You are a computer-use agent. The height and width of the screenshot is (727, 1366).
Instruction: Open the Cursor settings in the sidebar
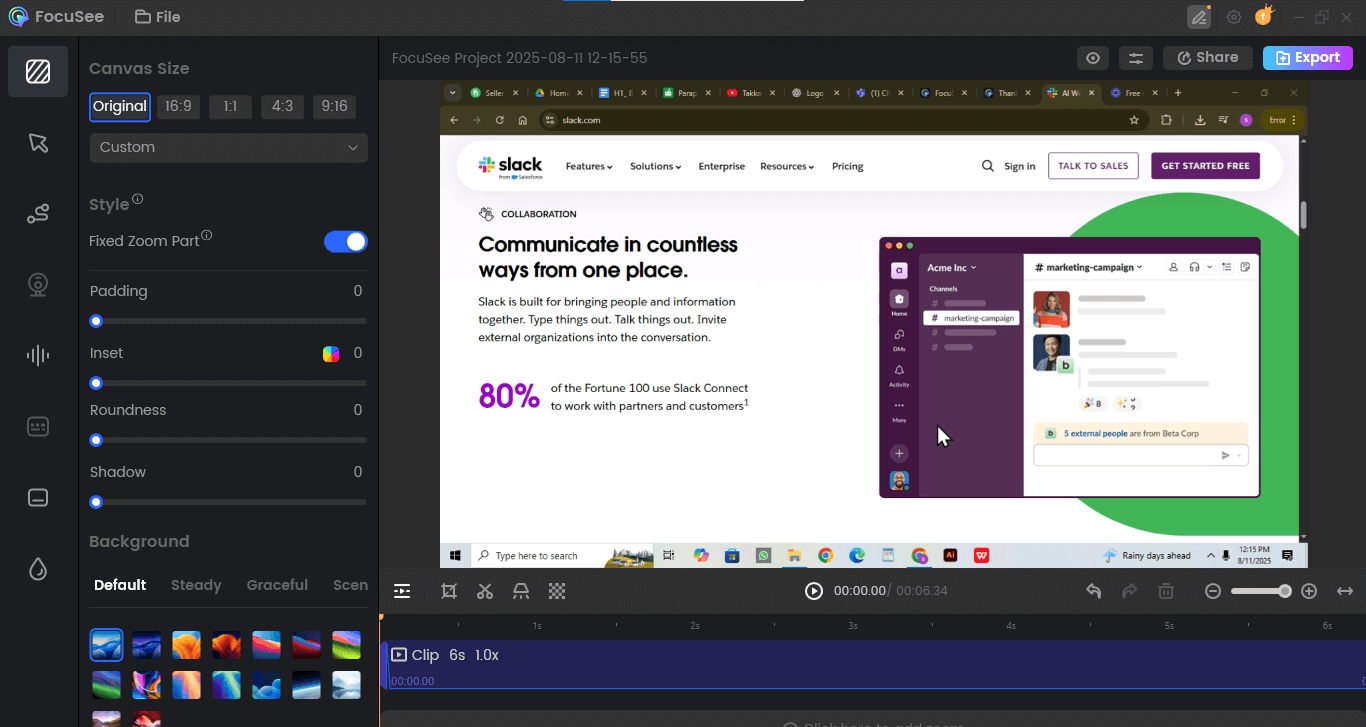click(38, 142)
